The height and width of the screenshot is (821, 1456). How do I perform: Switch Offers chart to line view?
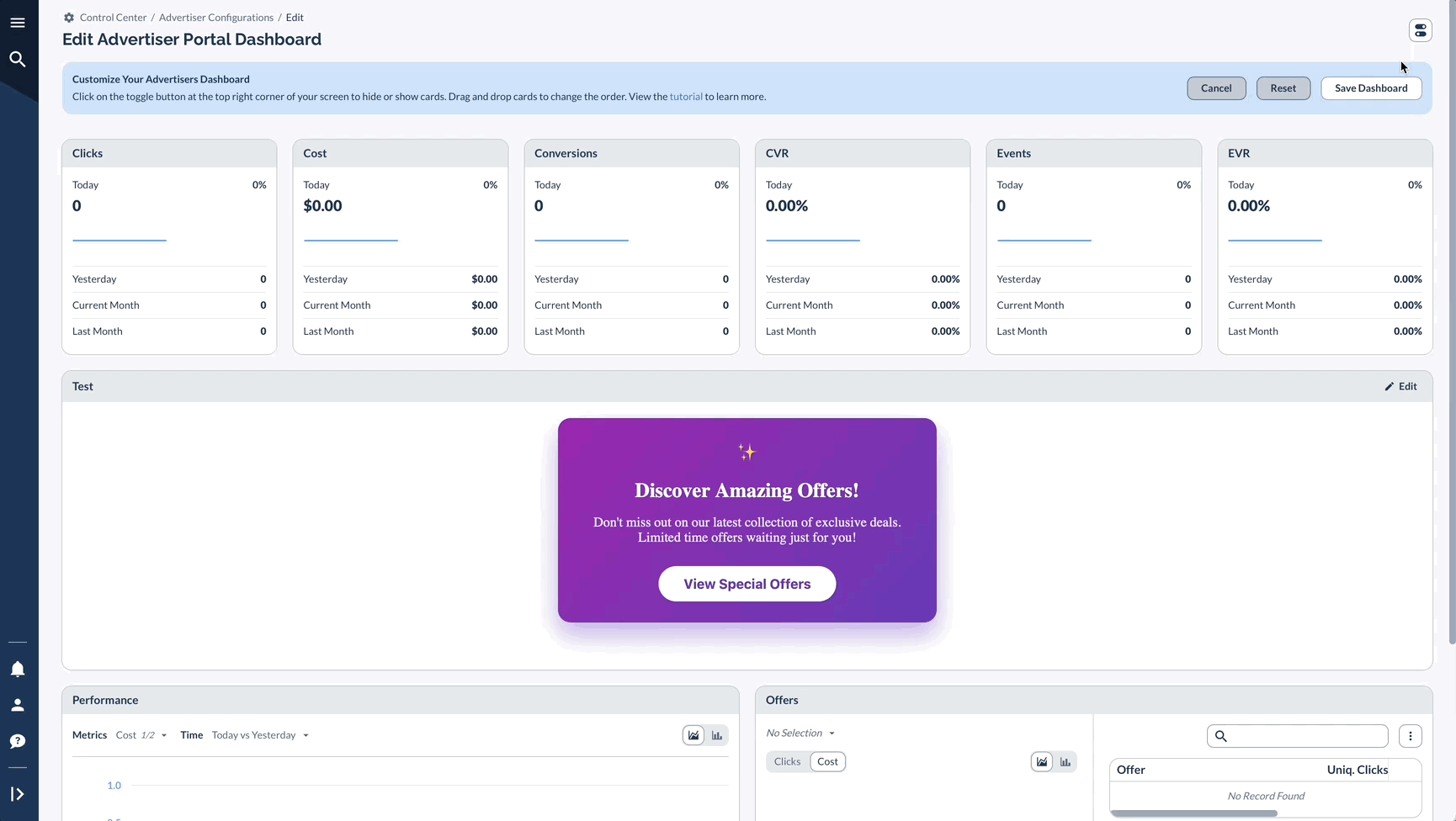[x=1042, y=762]
